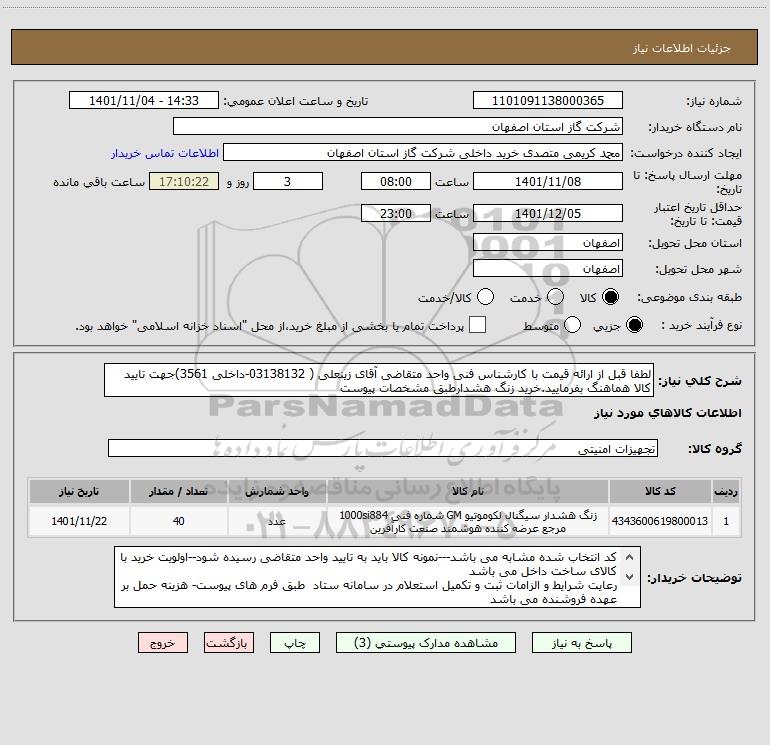Open مشاهده مدارک پیوستی (3) attachments
The width and height of the screenshot is (770, 745).
[426, 643]
